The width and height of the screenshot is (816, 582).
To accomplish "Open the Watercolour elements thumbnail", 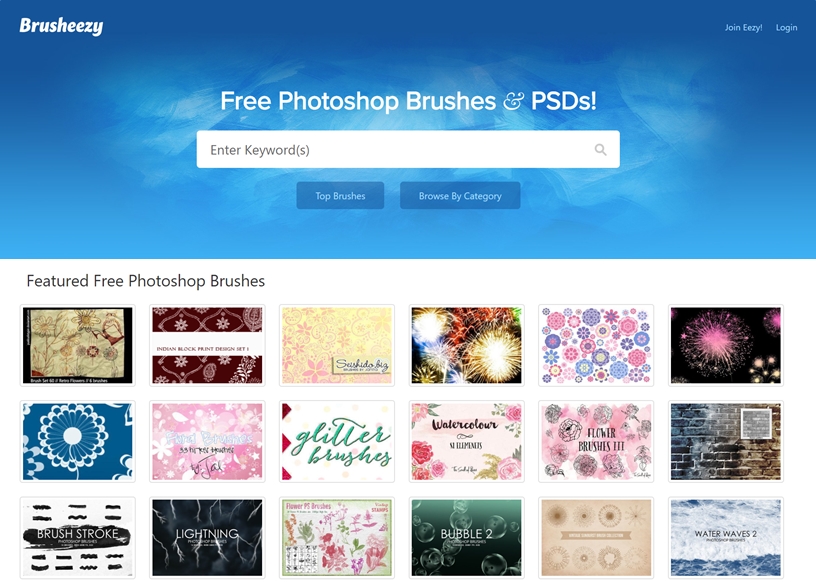I will click(x=466, y=441).
